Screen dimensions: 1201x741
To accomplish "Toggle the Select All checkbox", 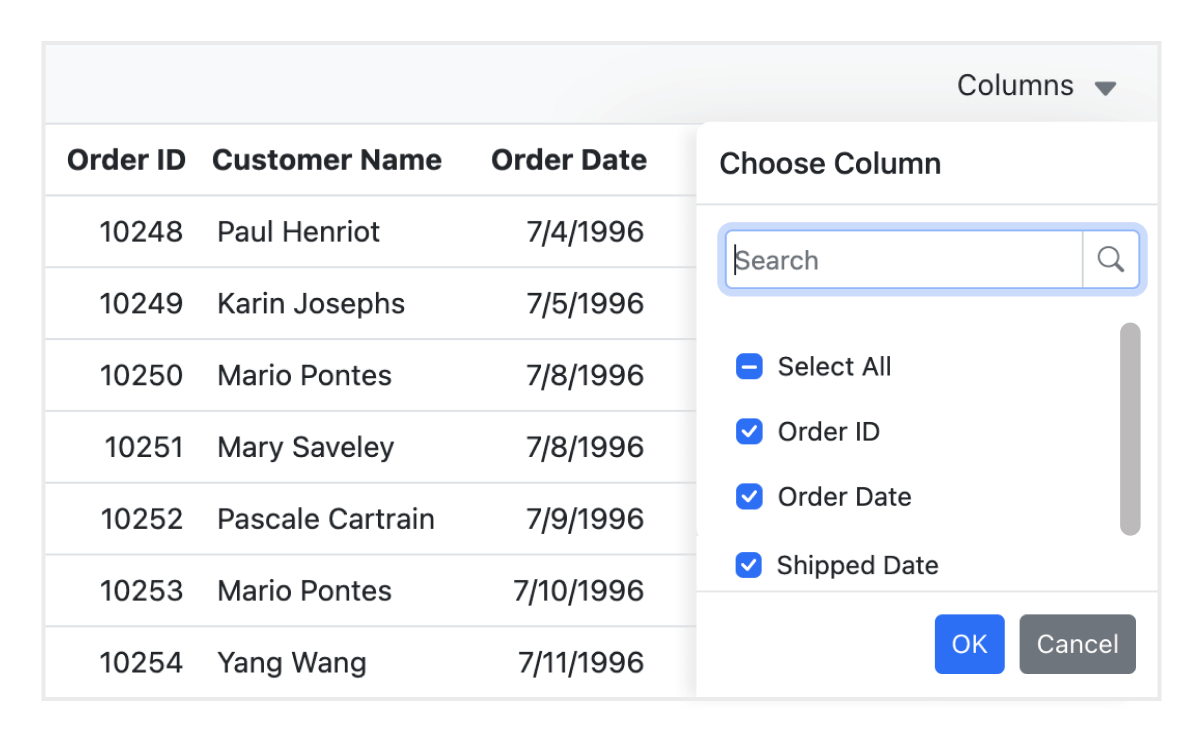I will click(x=749, y=367).
